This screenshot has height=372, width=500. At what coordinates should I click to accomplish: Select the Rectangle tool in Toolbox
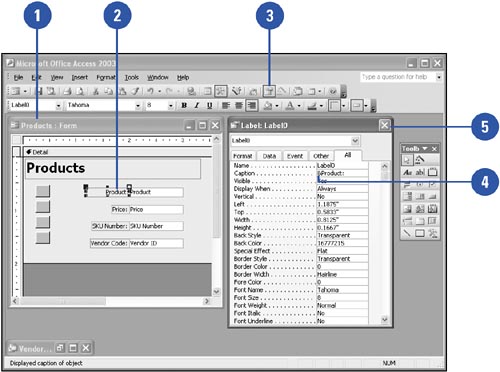coord(420,233)
